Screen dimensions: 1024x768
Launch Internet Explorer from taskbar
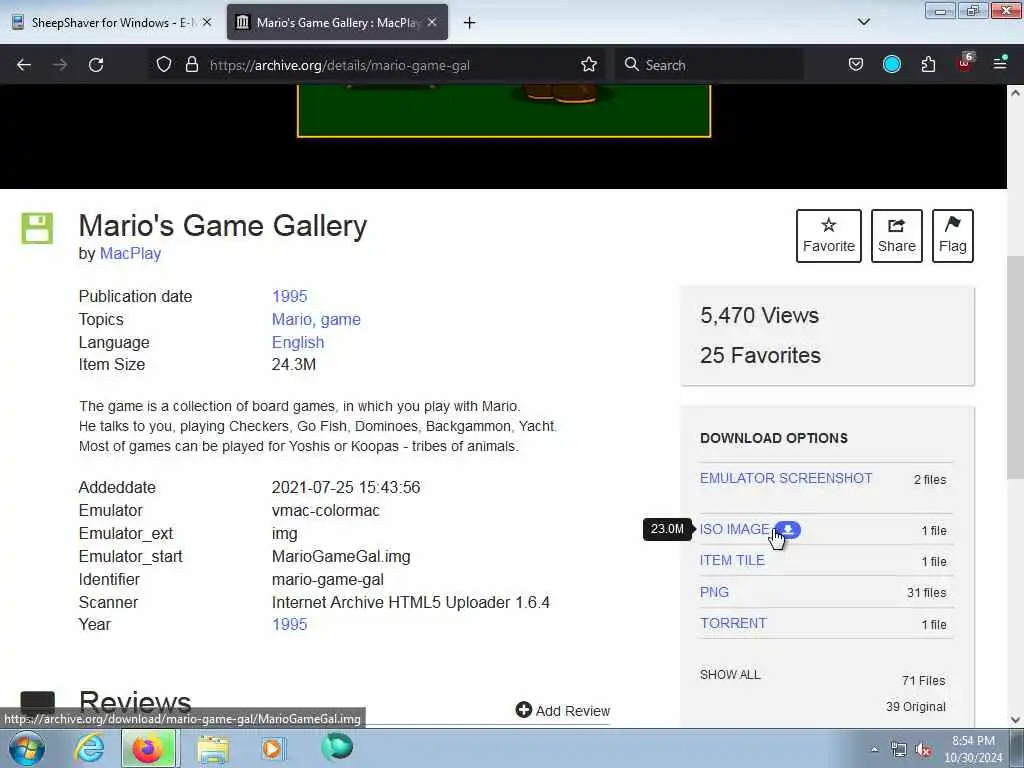point(89,748)
